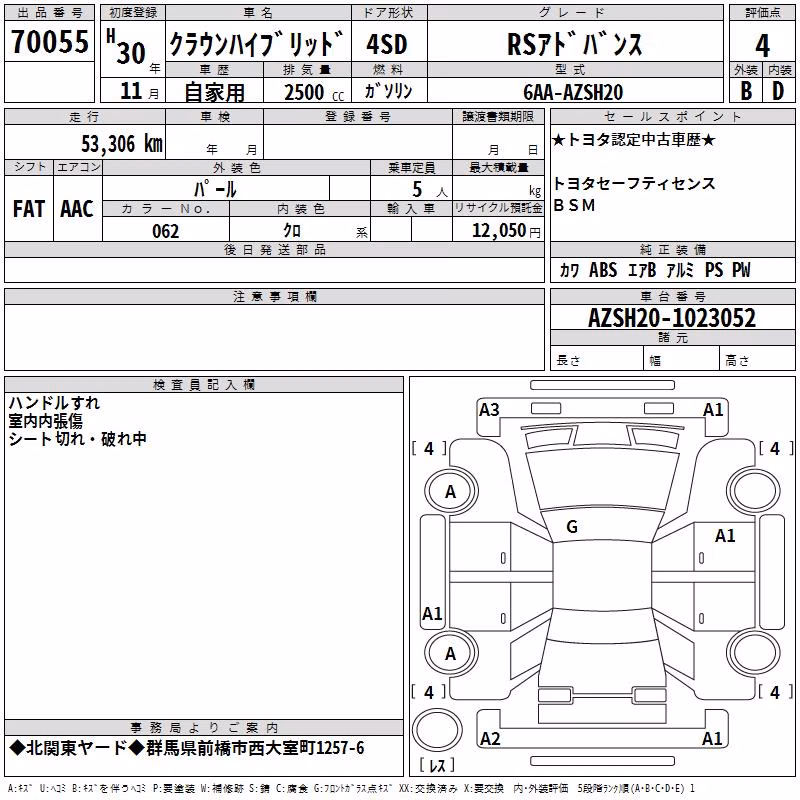The height and width of the screenshot is (800, 800).
Task: Click the recycle deposit 12,050円
Action: [x=506, y=231]
